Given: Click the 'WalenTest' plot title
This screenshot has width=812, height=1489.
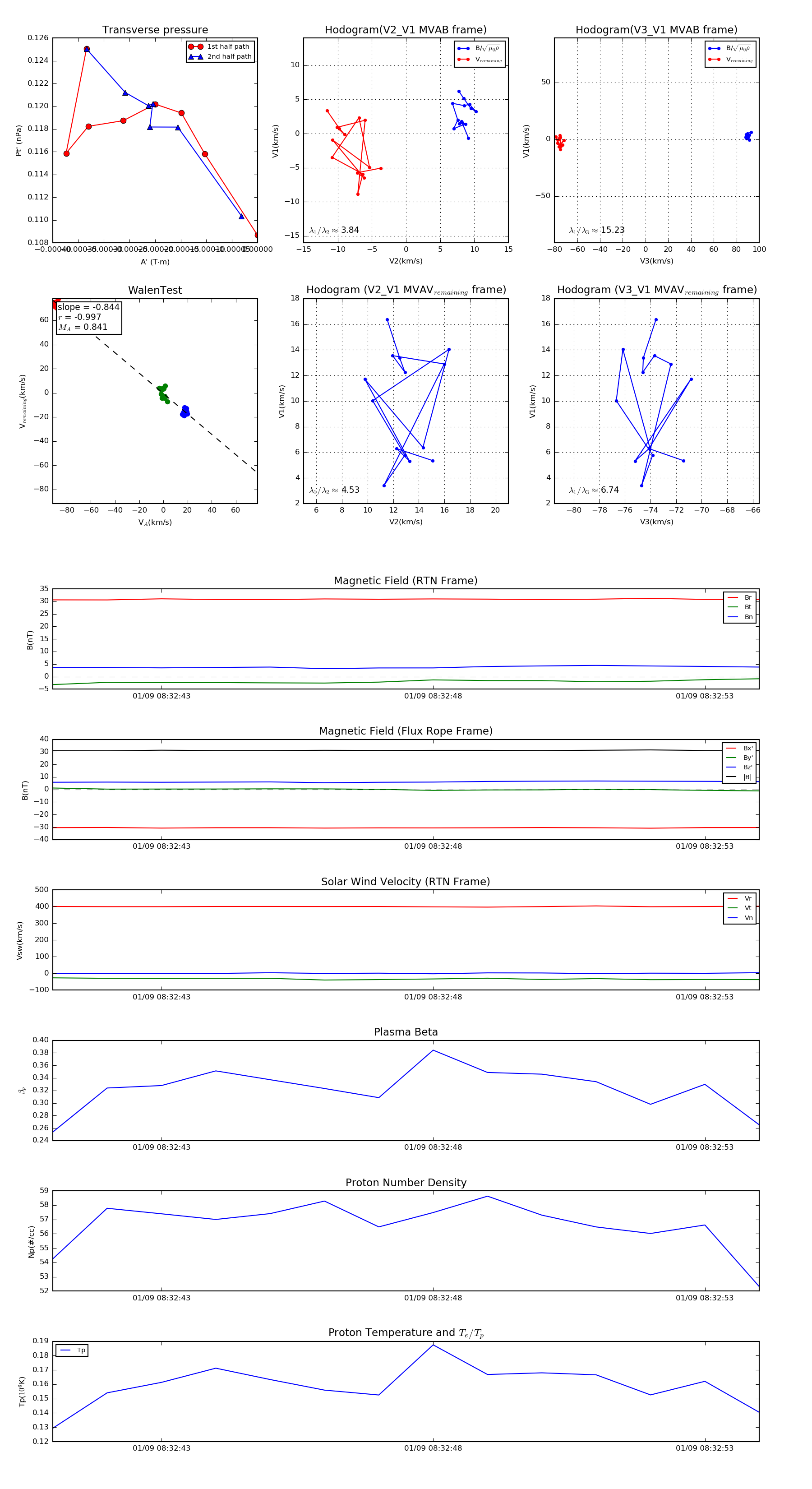Looking at the screenshot, I should point(155,290).
